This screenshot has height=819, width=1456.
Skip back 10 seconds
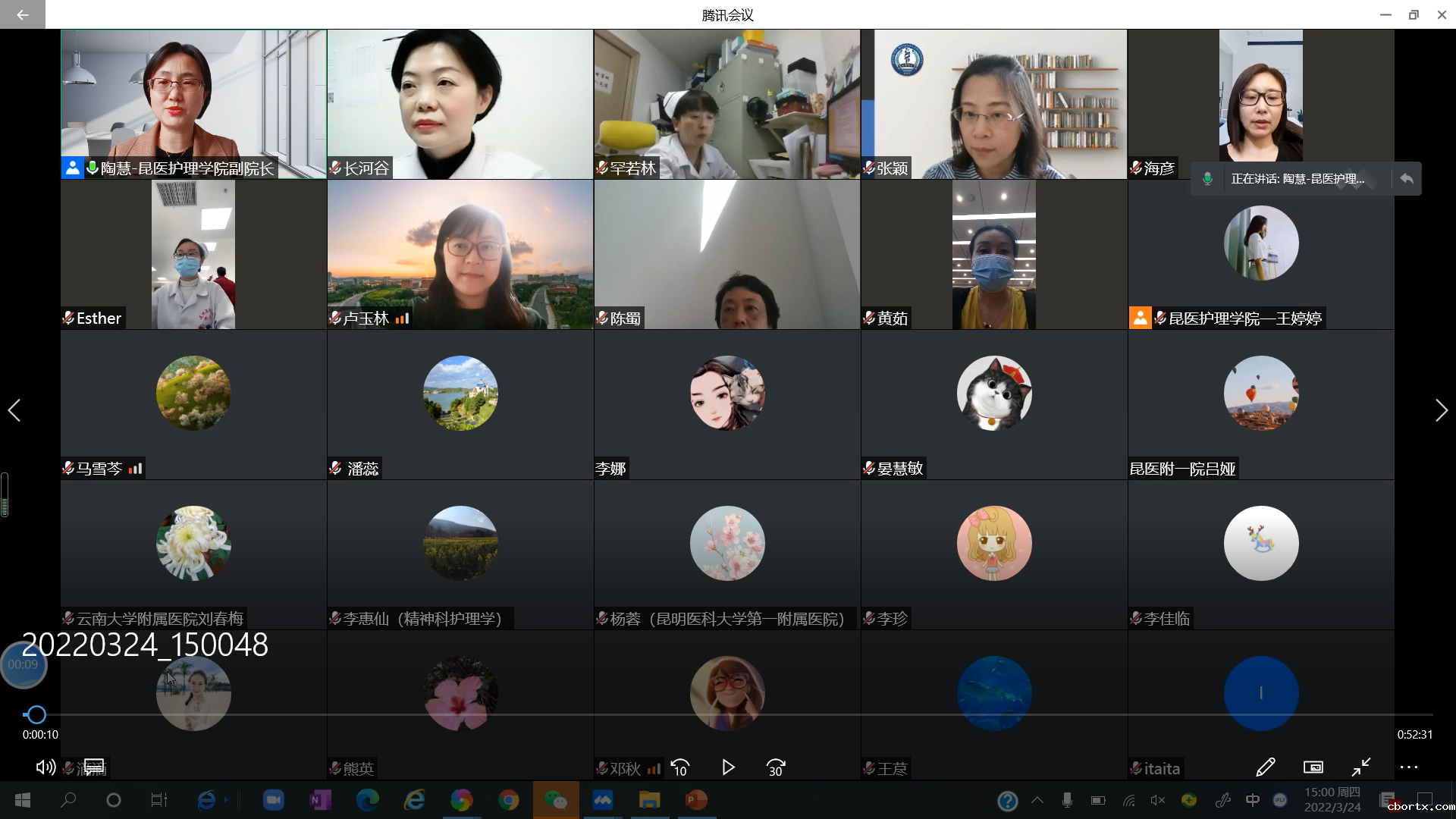coord(680,767)
